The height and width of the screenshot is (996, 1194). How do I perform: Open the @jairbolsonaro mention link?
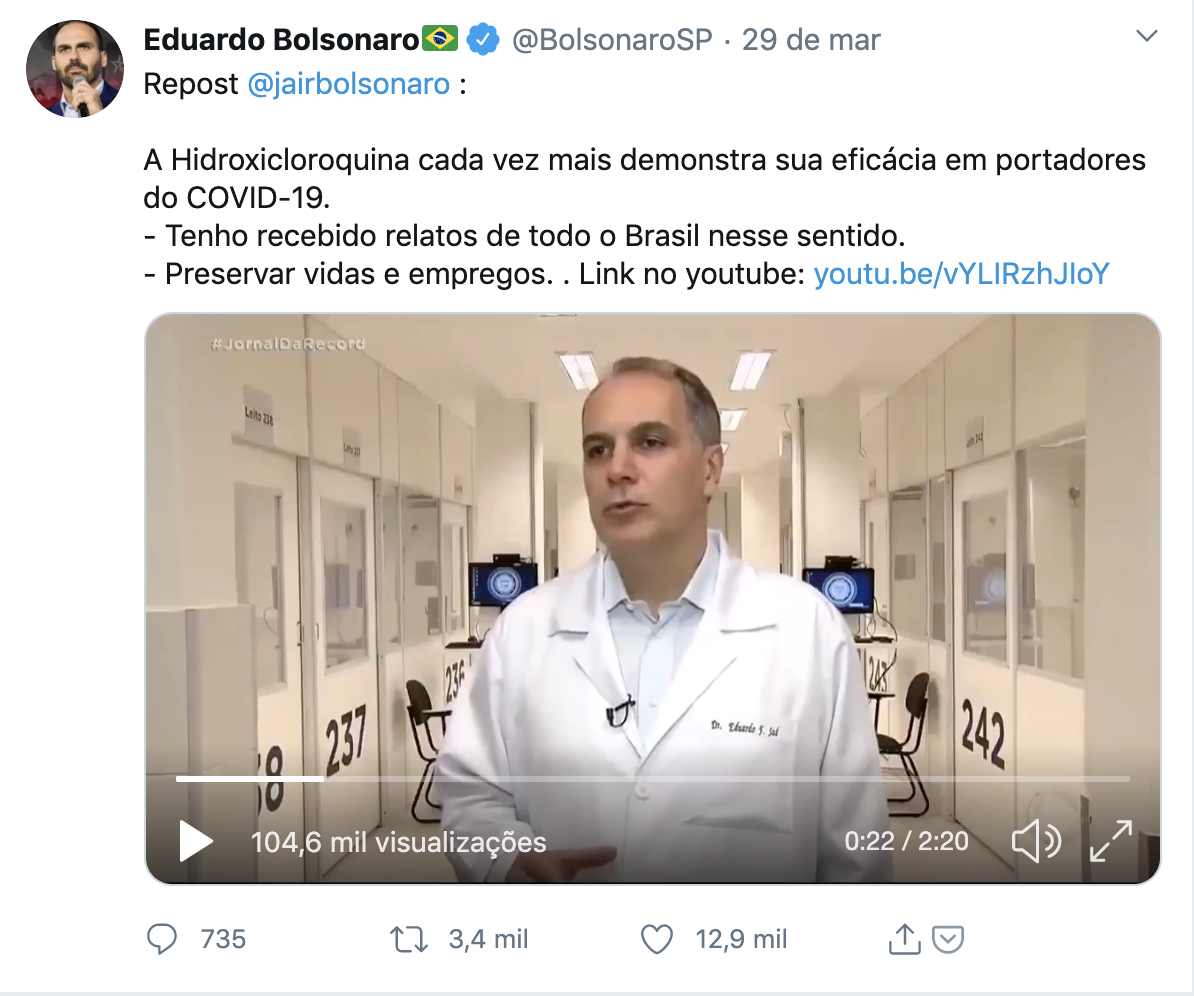[x=349, y=84]
